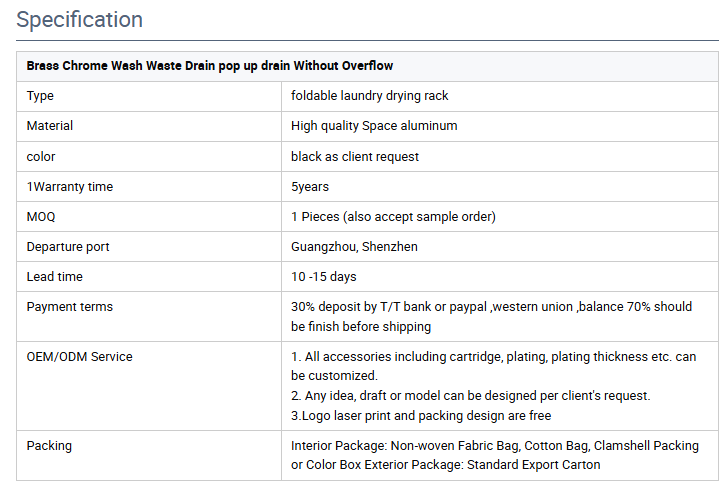Select the Interior Package packing description
725x487 pixels.
pos(495,455)
